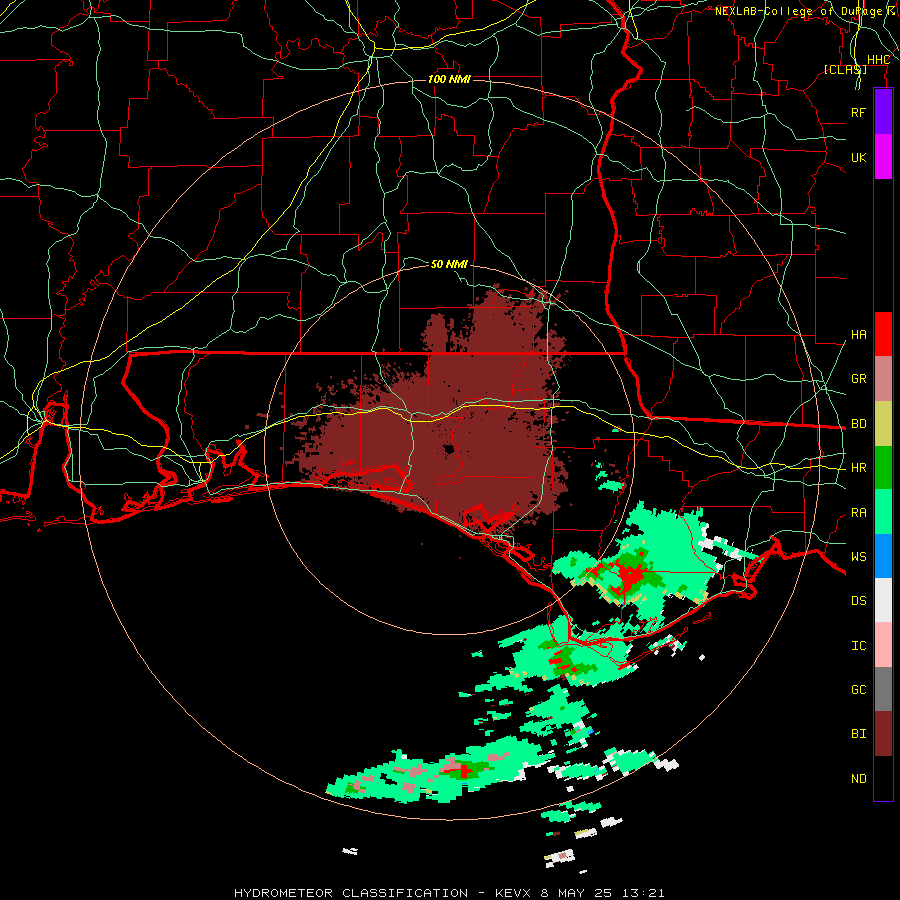This screenshot has height=900, width=900.
Task: Select the GR salmon legend color
Action: point(883,379)
